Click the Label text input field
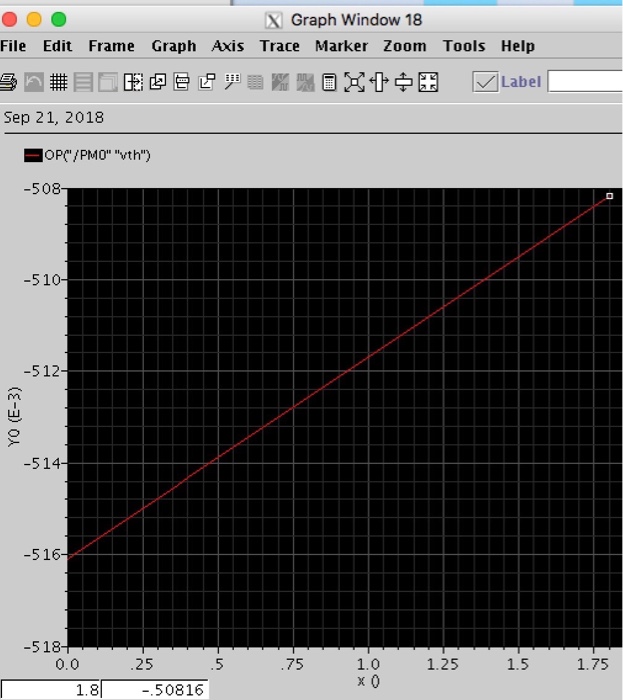The image size is (623, 700). point(585,81)
